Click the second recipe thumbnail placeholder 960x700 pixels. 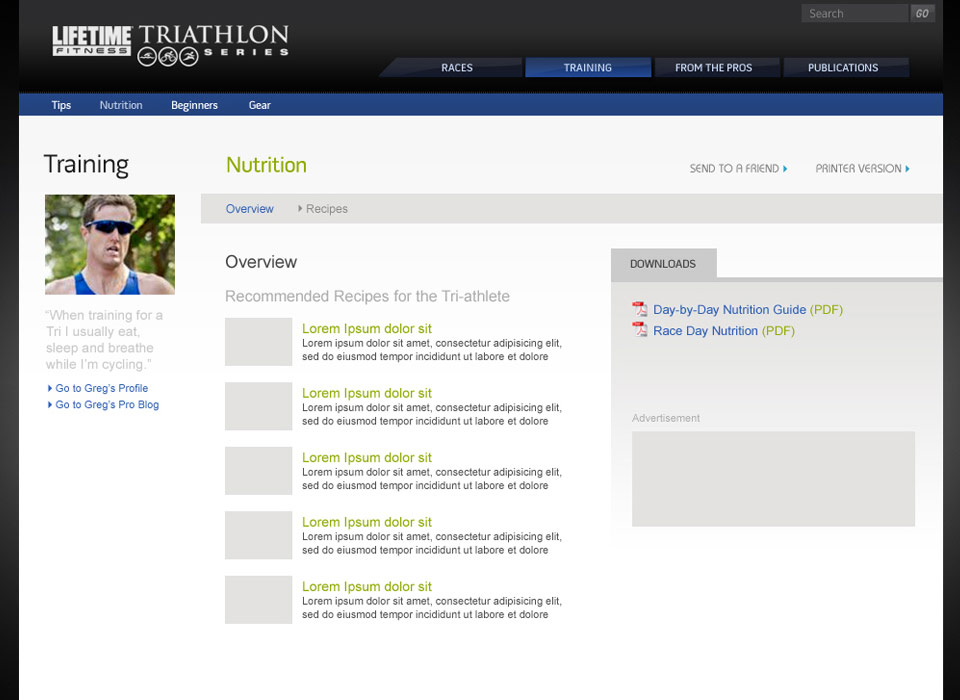tap(258, 406)
